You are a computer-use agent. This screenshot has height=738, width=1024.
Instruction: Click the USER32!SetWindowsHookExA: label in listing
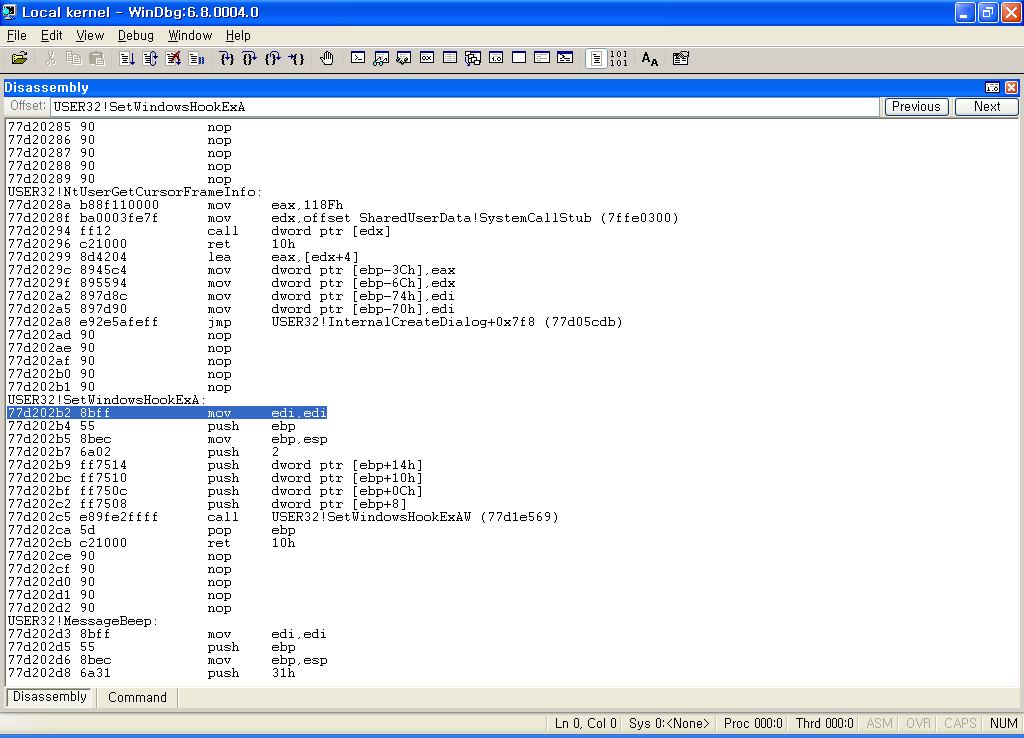point(107,400)
